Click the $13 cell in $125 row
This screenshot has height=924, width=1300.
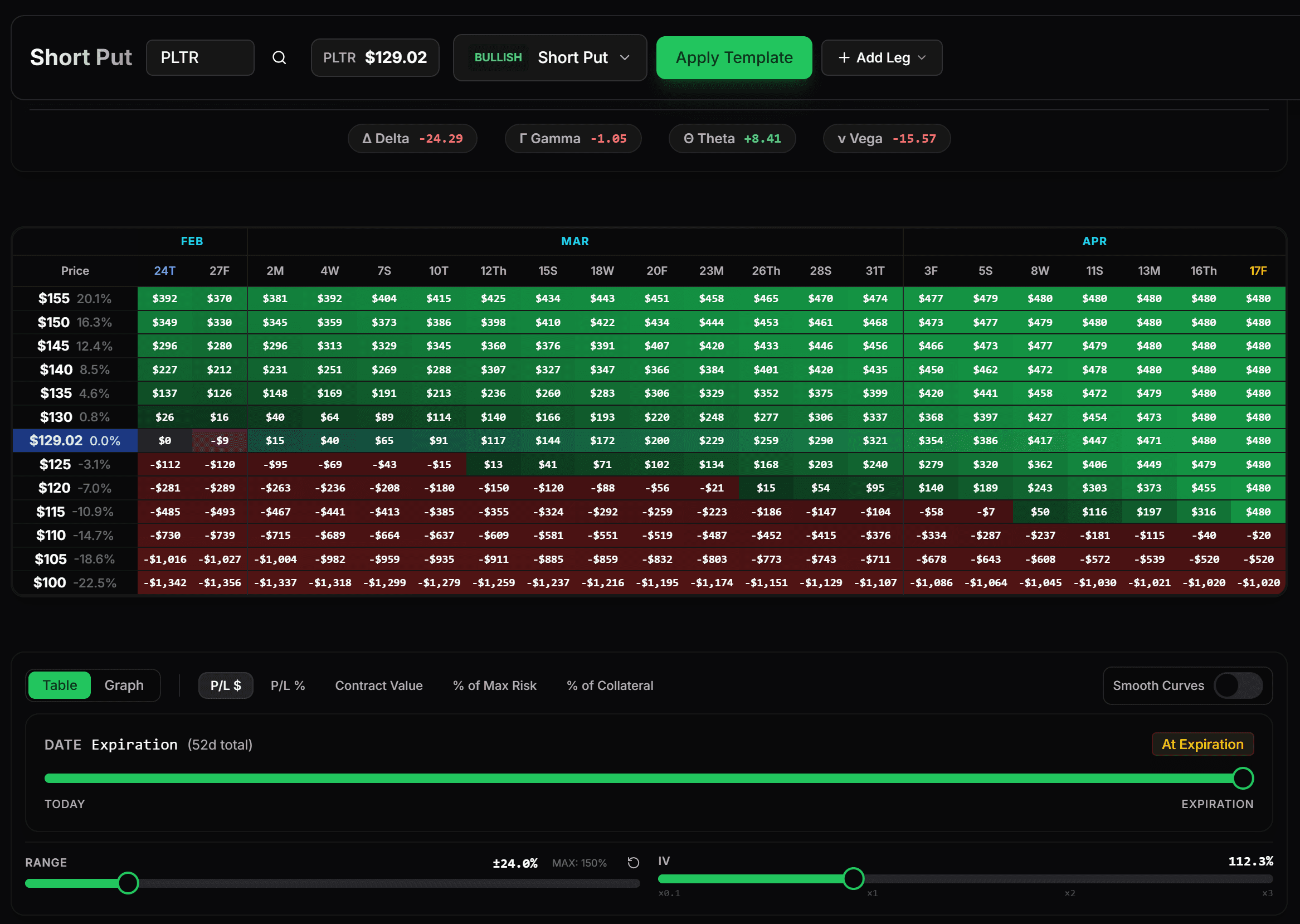pos(493,464)
